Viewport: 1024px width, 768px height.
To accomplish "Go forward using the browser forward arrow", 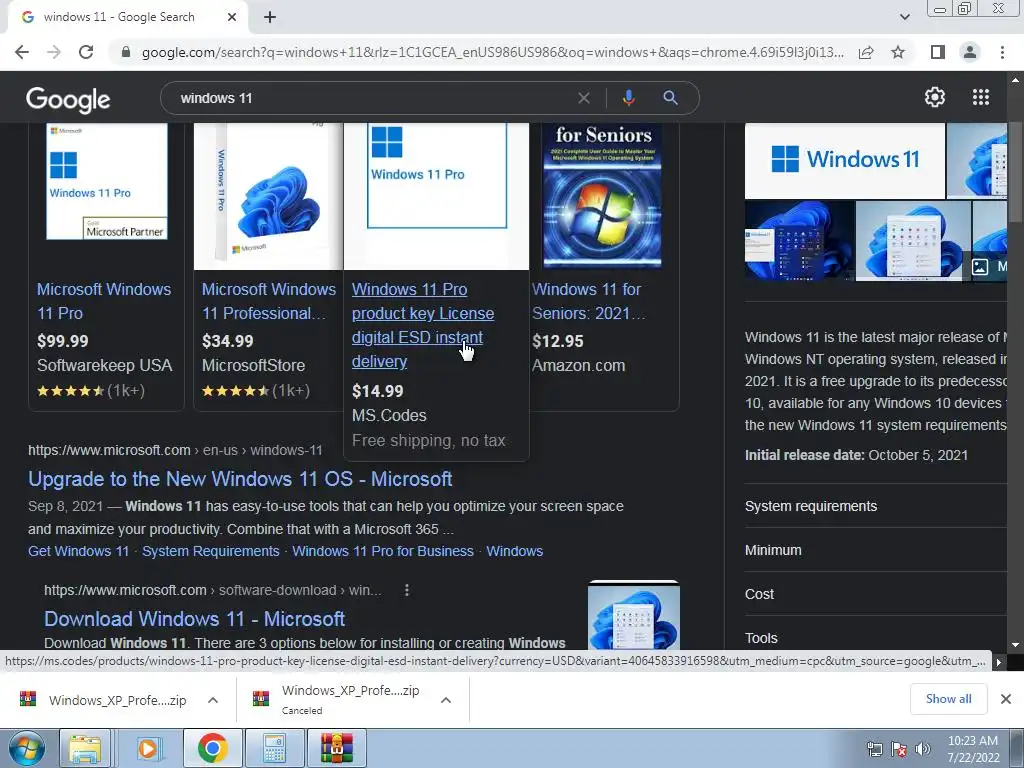I will point(54,52).
